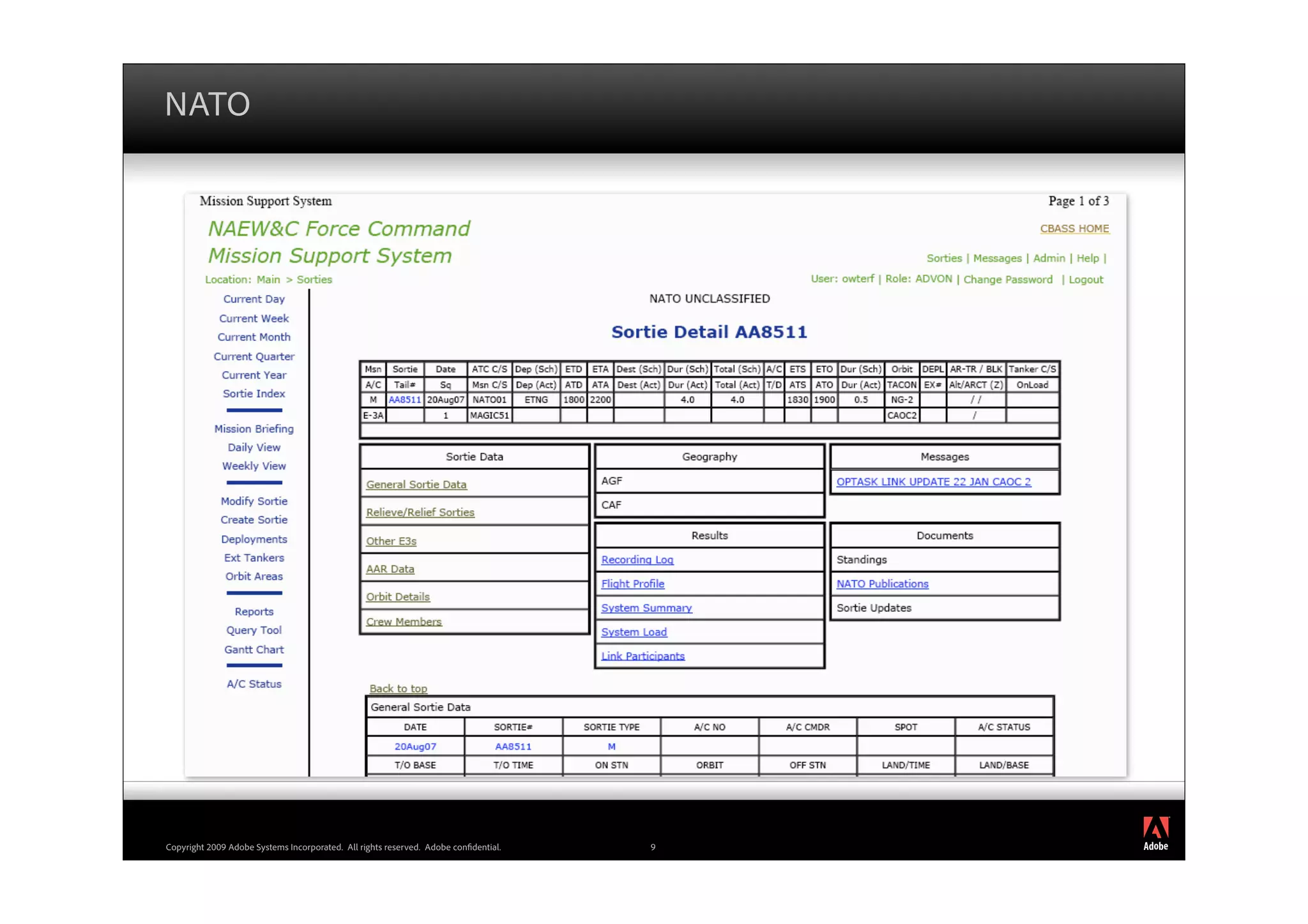
Task: Click the AA8511 tail link in the sortie table
Action: [x=405, y=400]
